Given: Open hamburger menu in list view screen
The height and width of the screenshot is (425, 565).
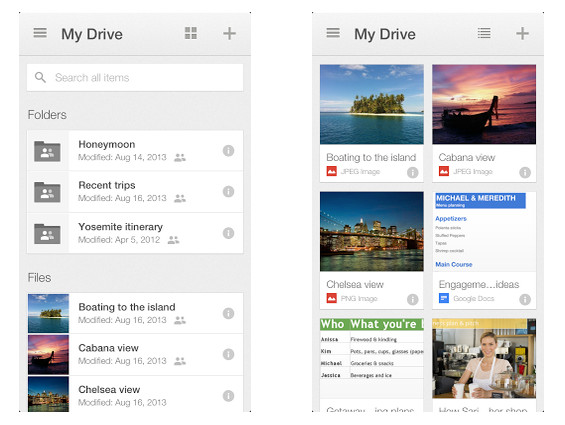Looking at the screenshot, I should (x=40, y=33).
